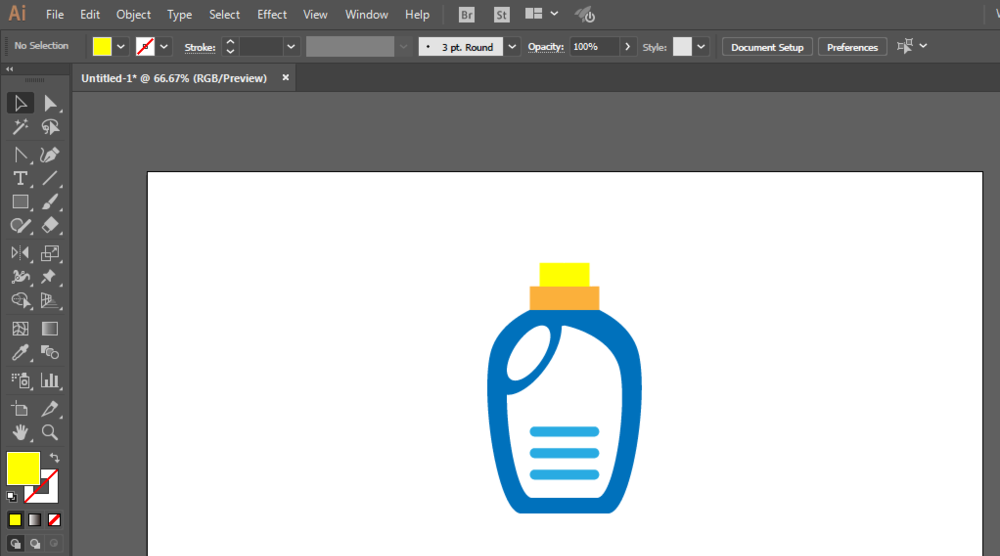Screen dimensions: 1000x556
Task: Click the Document Setup button
Action: (x=767, y=47)
